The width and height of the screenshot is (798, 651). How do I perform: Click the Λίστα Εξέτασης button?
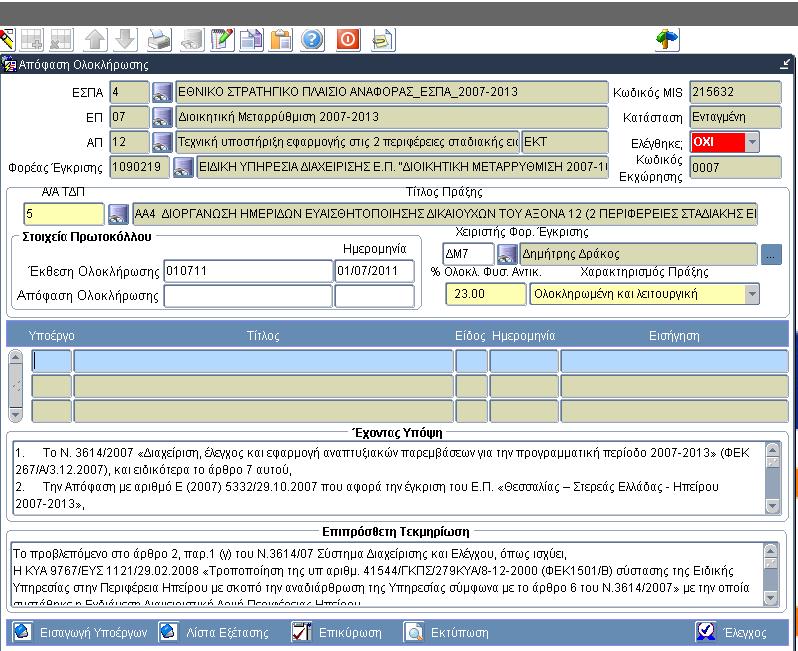(x=213, y=633)
